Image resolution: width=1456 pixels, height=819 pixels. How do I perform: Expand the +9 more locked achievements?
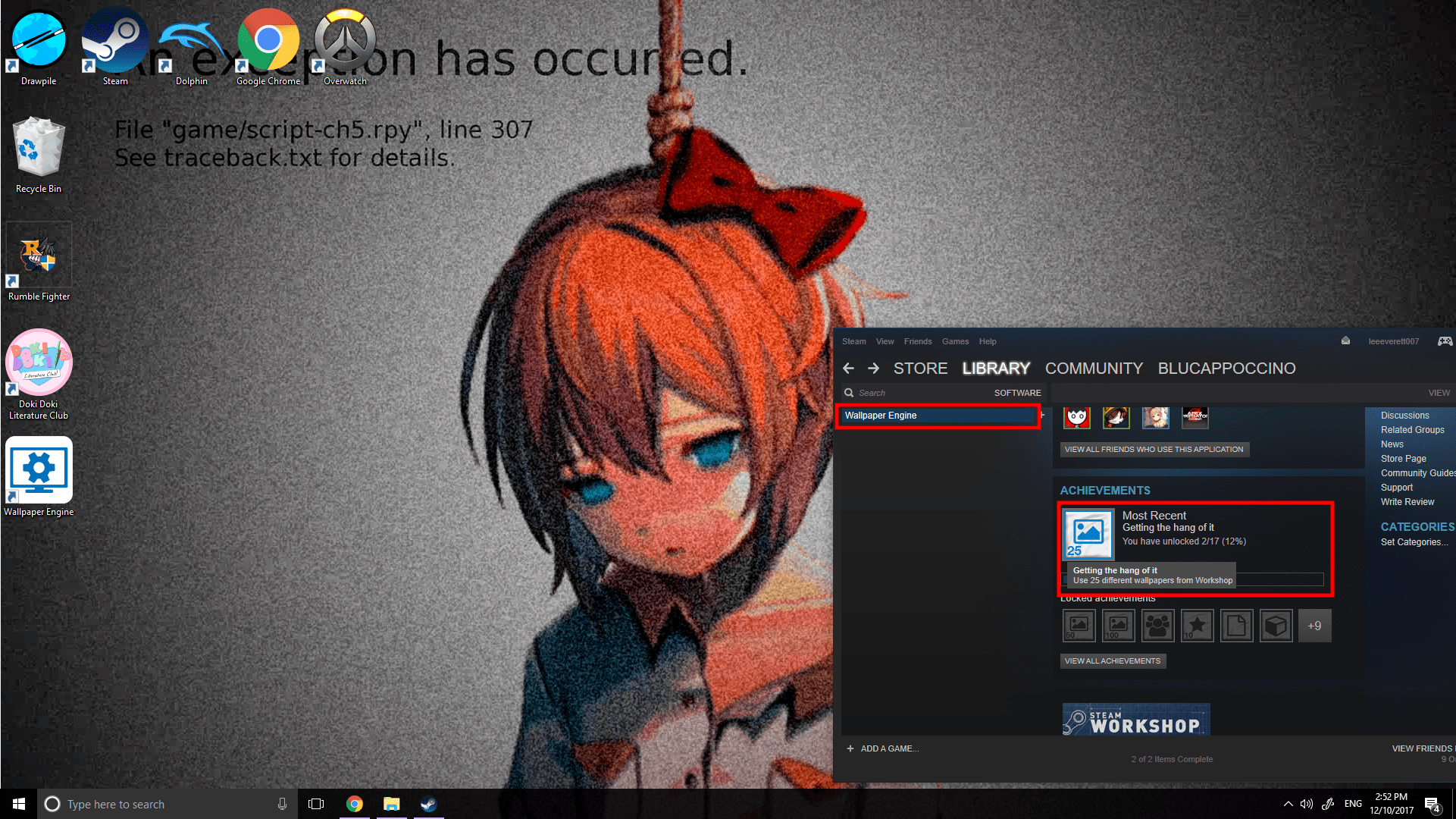[x=1314, y=626]
